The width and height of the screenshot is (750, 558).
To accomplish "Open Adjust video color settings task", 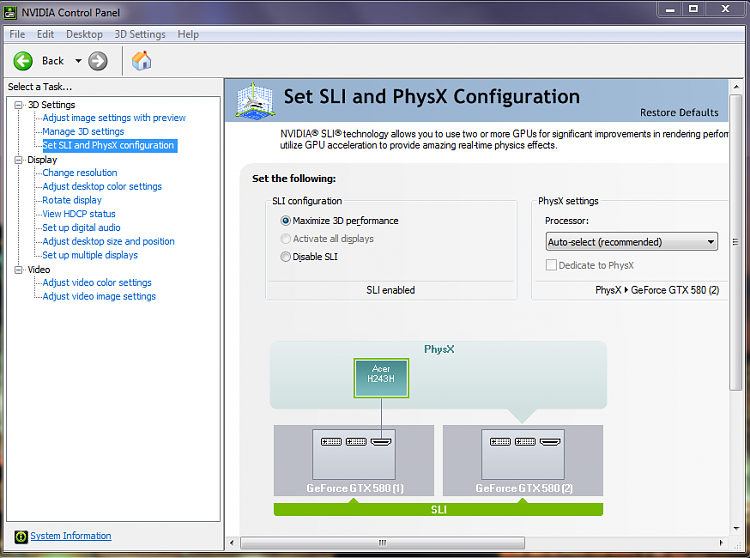I will (97, 283).
